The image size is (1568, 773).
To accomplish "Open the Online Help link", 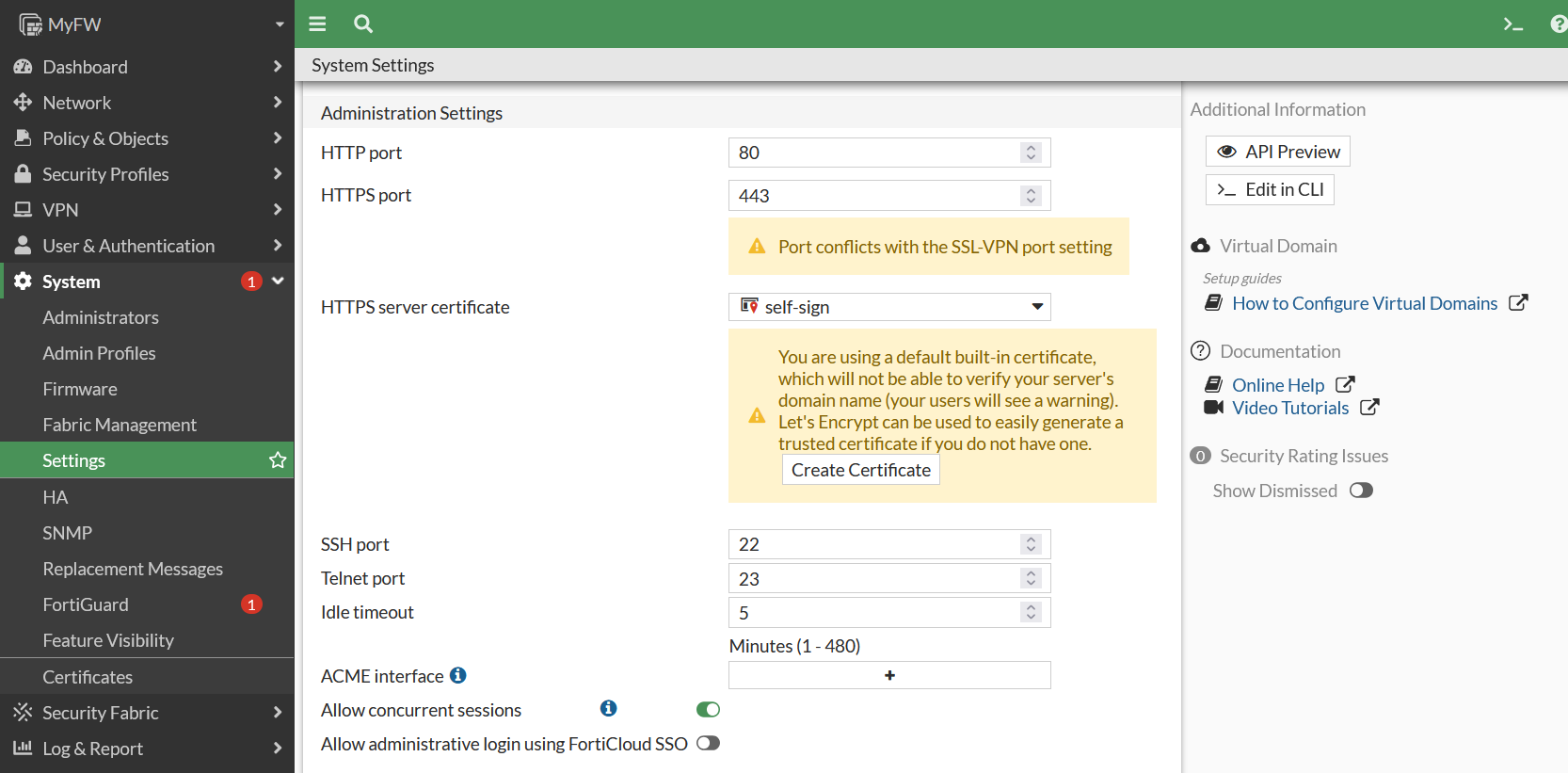I will tap(1278, 385).
